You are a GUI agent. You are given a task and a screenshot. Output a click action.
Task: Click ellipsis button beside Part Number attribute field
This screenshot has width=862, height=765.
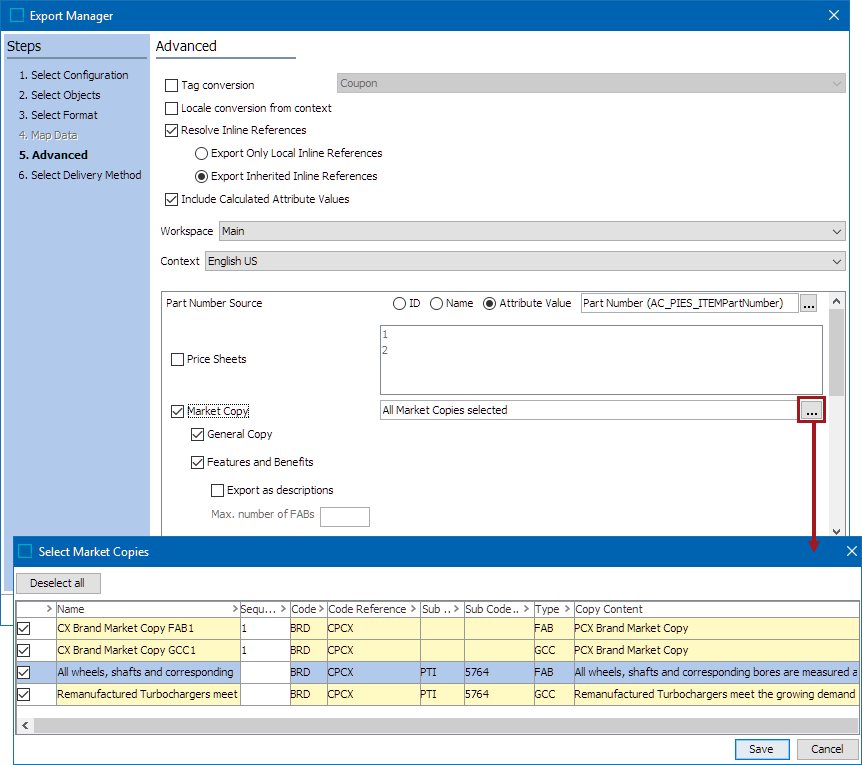[809, 303]
